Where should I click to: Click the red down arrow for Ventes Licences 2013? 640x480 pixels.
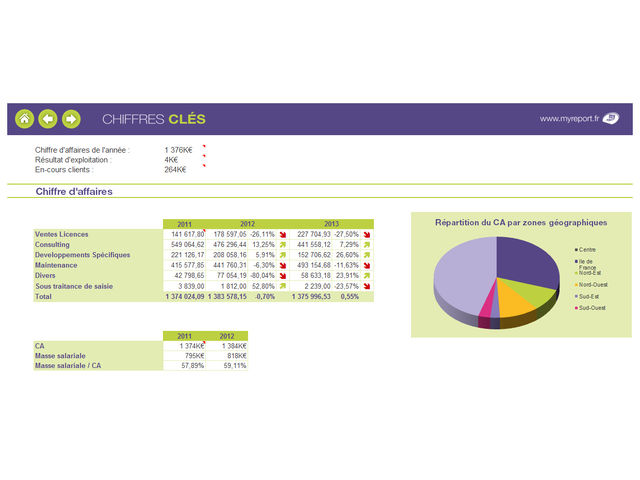pyautogui.click(x=367, y=235)
